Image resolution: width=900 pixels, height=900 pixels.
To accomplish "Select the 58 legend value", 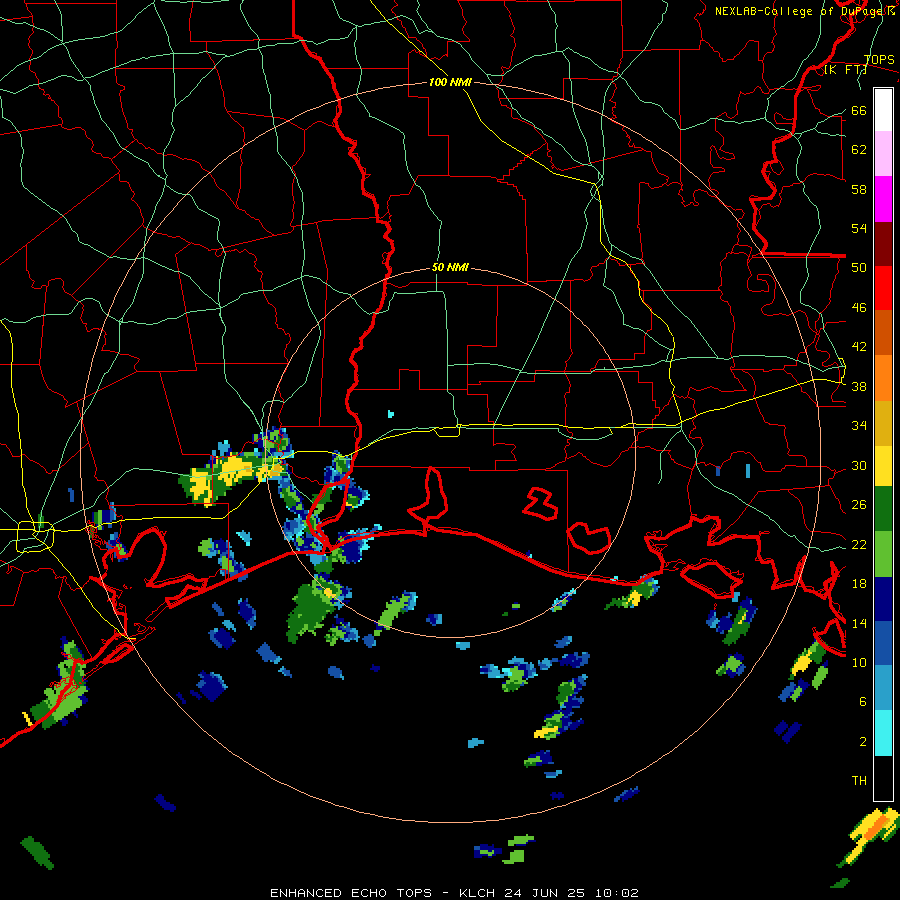I will (859, 189).
